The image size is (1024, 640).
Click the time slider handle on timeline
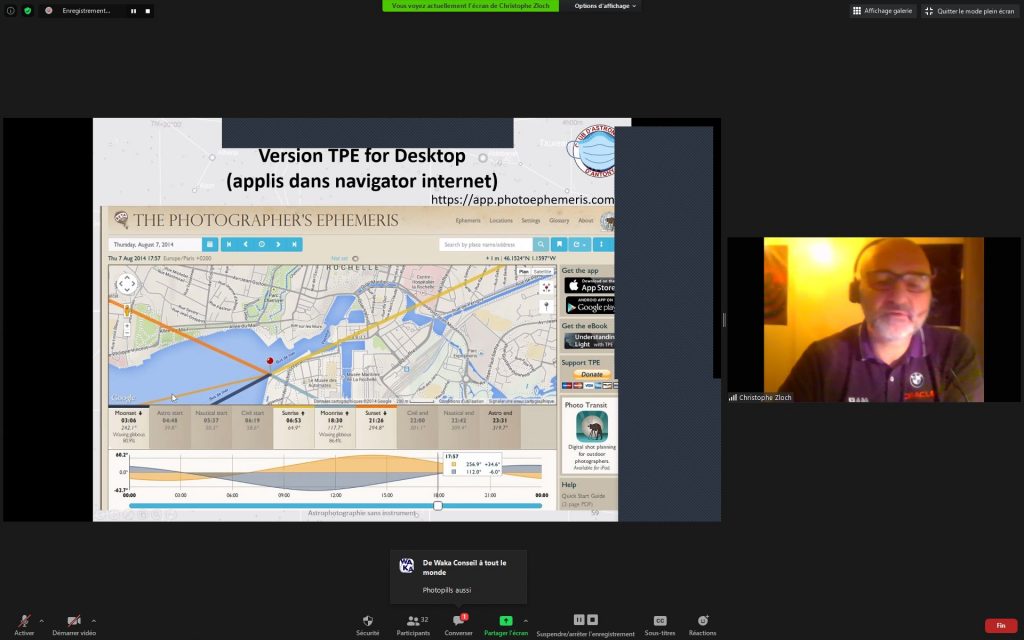point(438,505)
